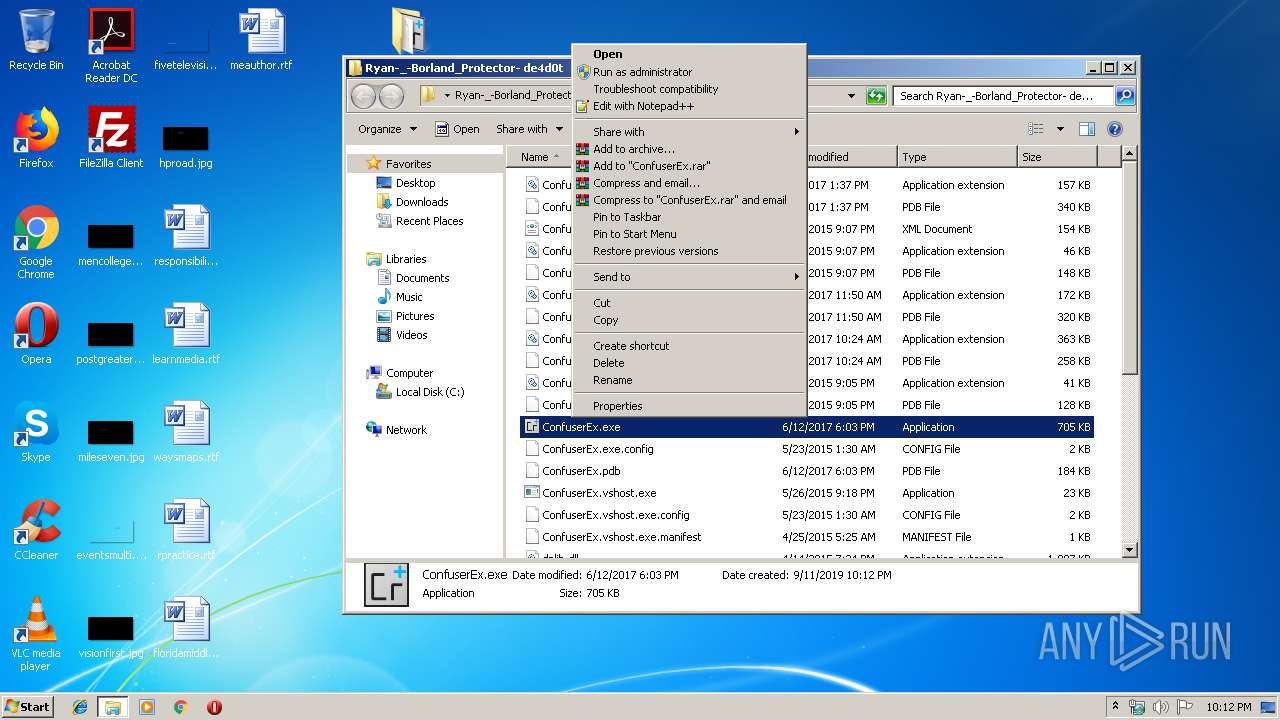This screenshot has height=720, width=1280.
Task: Choose Pin to Taskbar
Action: pyautogui.click(x=690, y=217)
